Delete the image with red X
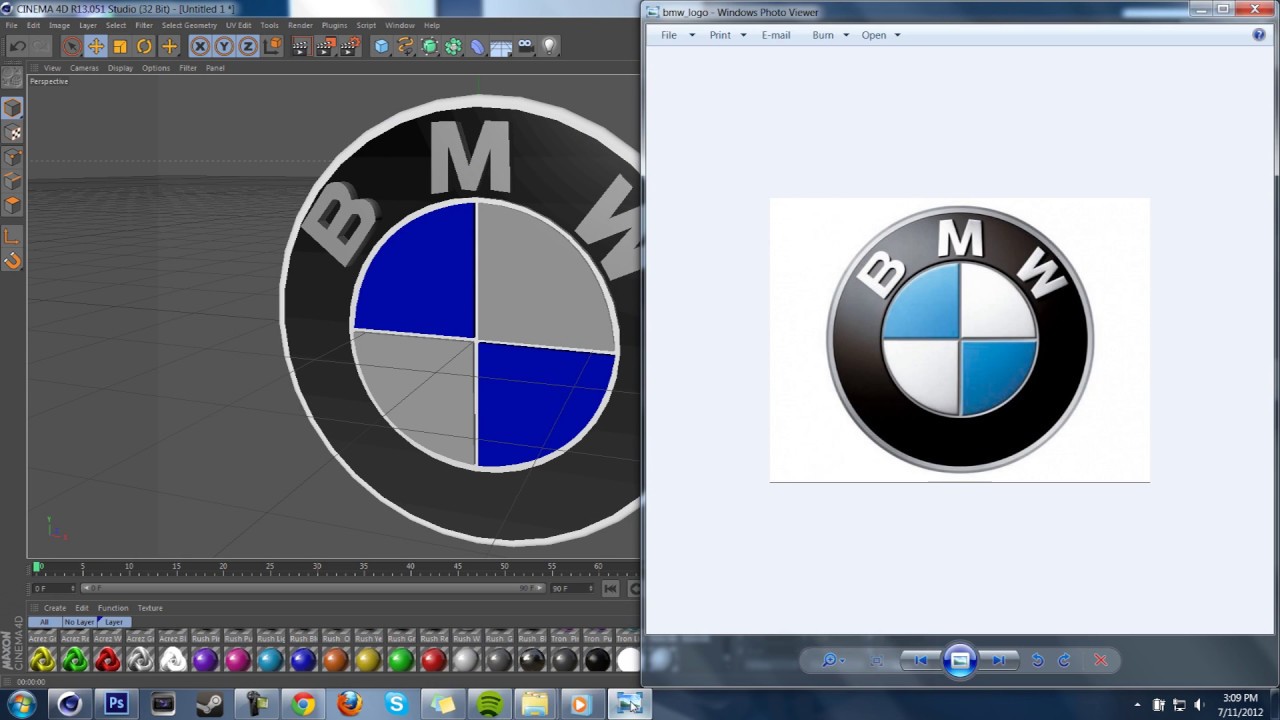 [1100, 660]
